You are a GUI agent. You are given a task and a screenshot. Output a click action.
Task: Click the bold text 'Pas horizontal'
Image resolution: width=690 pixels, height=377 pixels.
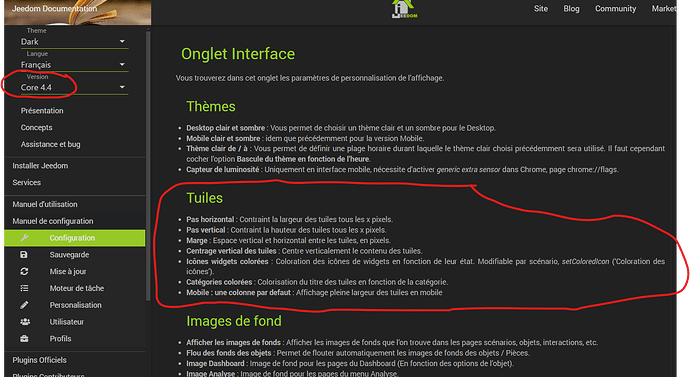pyautogui.click(x=210, y=220)
